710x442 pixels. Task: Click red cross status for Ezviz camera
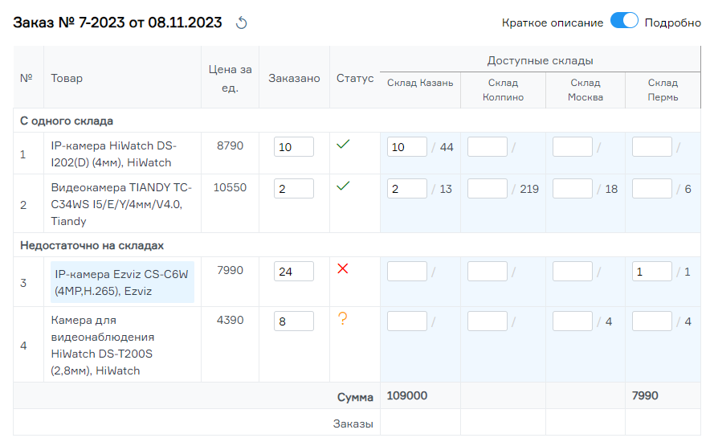pos(343,269)
